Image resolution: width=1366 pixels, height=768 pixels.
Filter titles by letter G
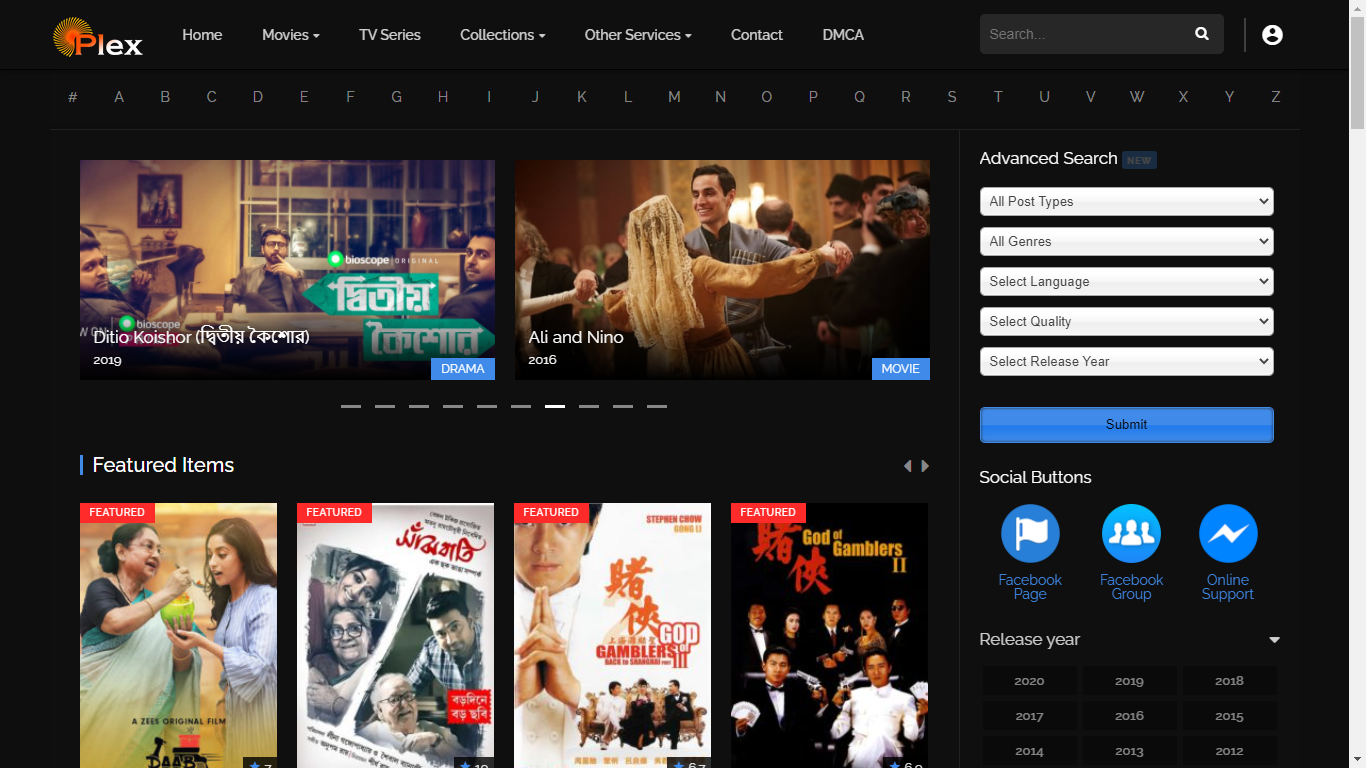(397, 97)
